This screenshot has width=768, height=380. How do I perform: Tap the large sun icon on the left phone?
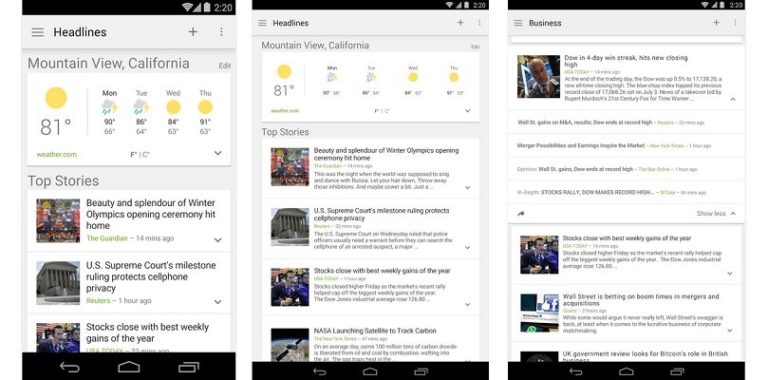click(56, 97)
